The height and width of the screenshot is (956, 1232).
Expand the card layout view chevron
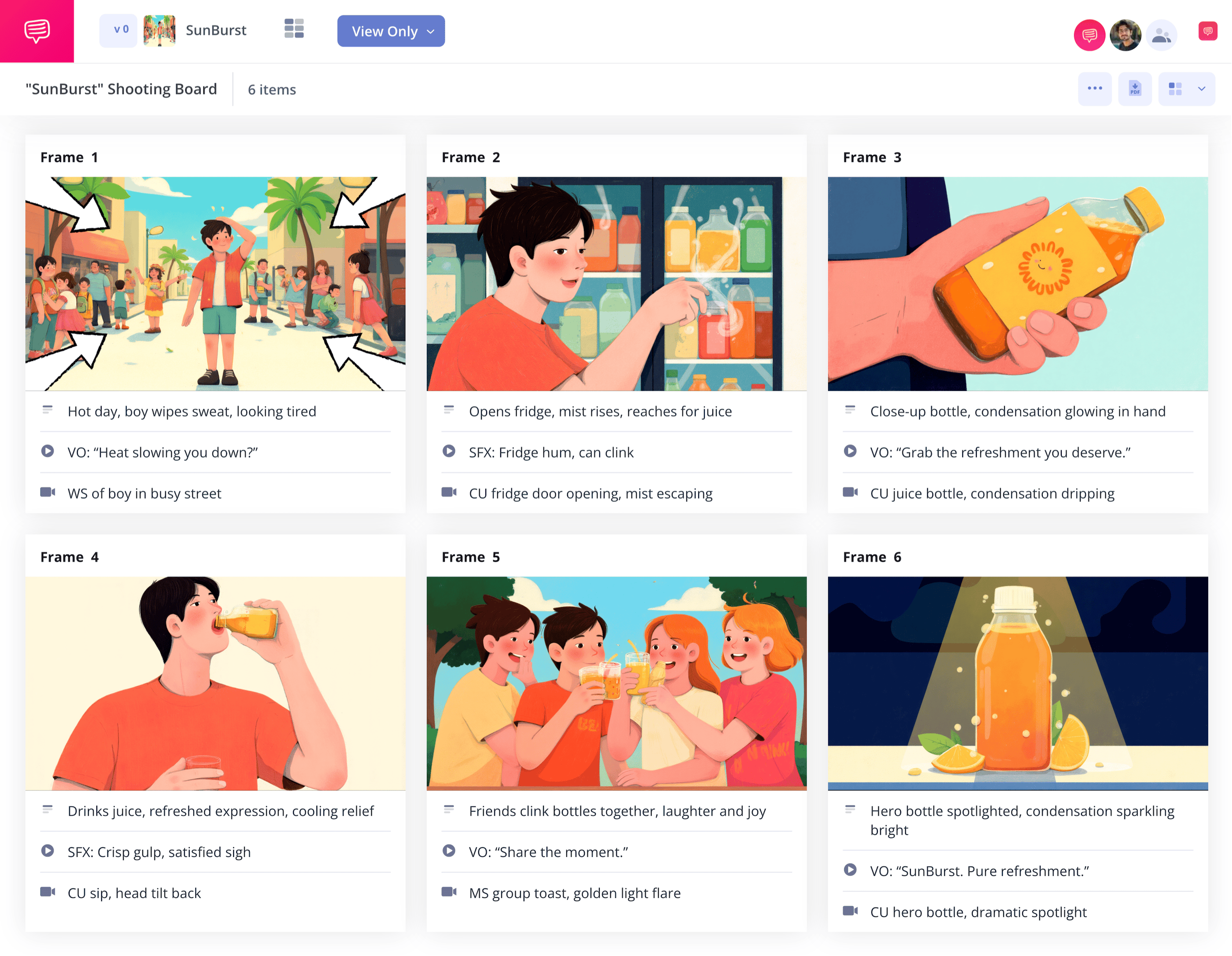(x=1202, y=88)
